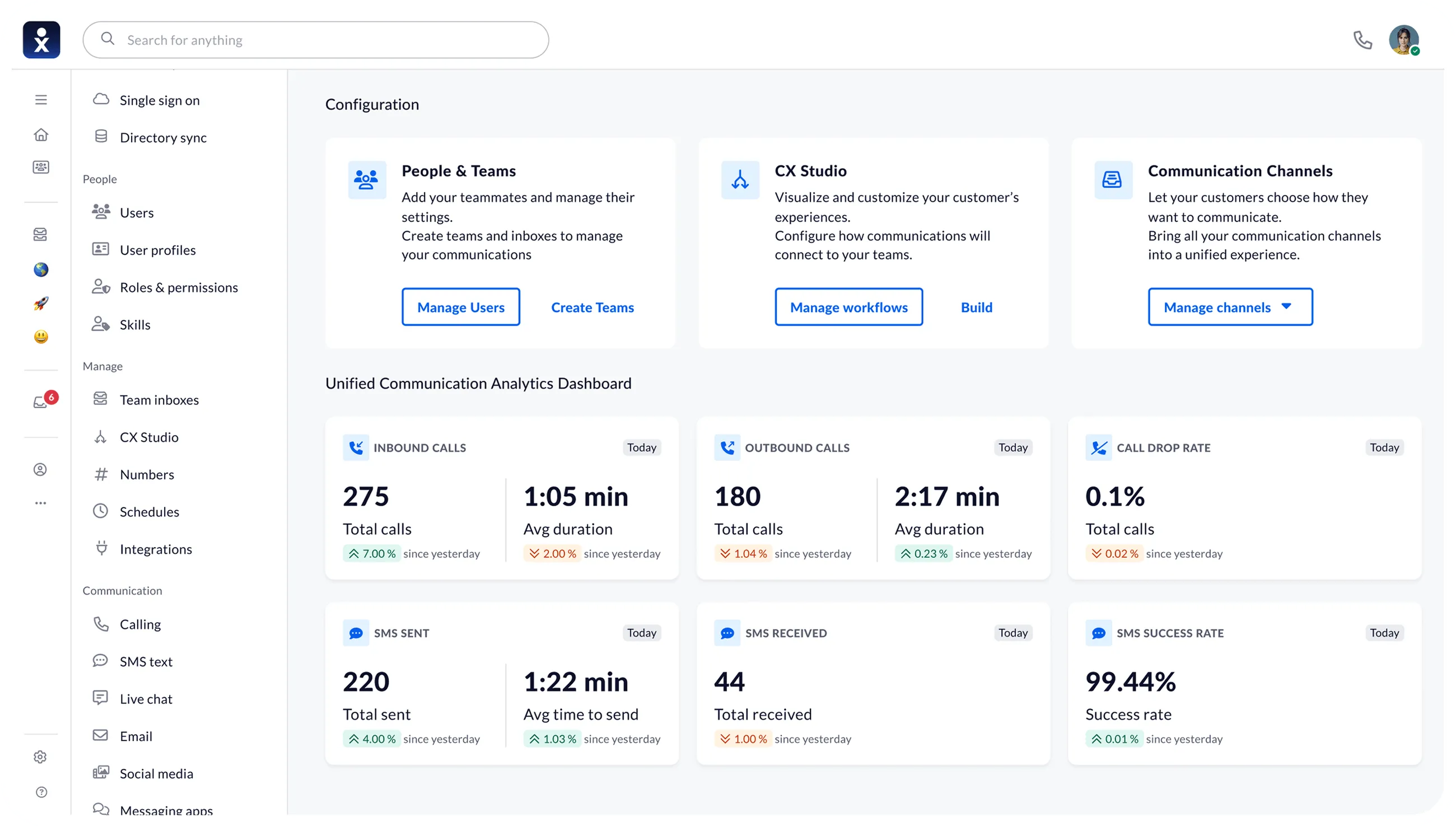Click the smiley emoji shortcut
This screenshot has height=826, width=1456.
tap(41, 337)
